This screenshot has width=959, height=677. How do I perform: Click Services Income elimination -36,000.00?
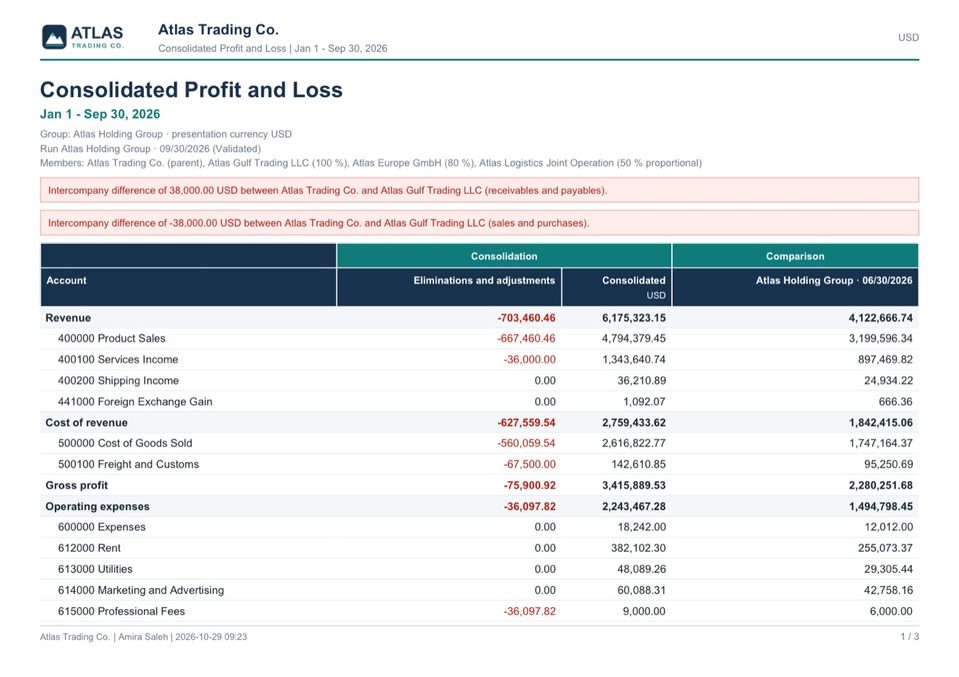(x=530, y=360)
